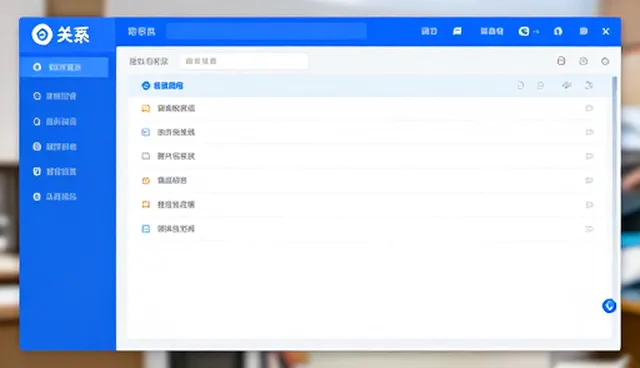Click the square icon left of the close X
This screenshot has height=368, width=640.
tap(583, 31)
